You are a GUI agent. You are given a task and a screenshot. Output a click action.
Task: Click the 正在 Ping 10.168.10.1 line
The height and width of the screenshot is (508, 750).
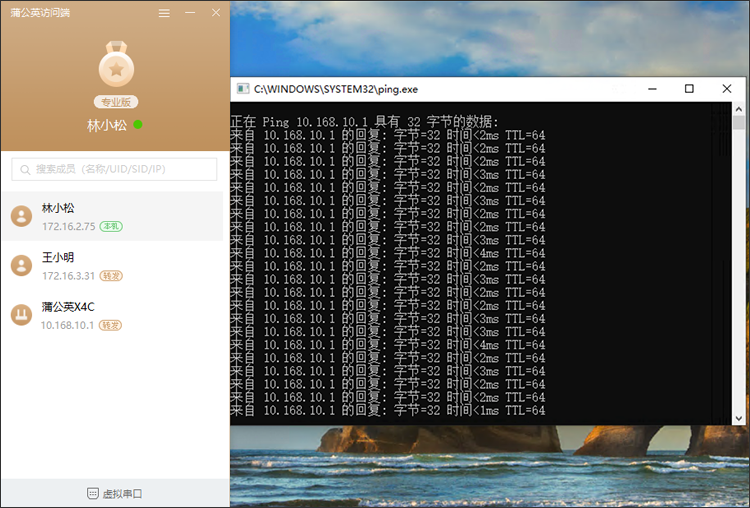(x=364, y=122)
